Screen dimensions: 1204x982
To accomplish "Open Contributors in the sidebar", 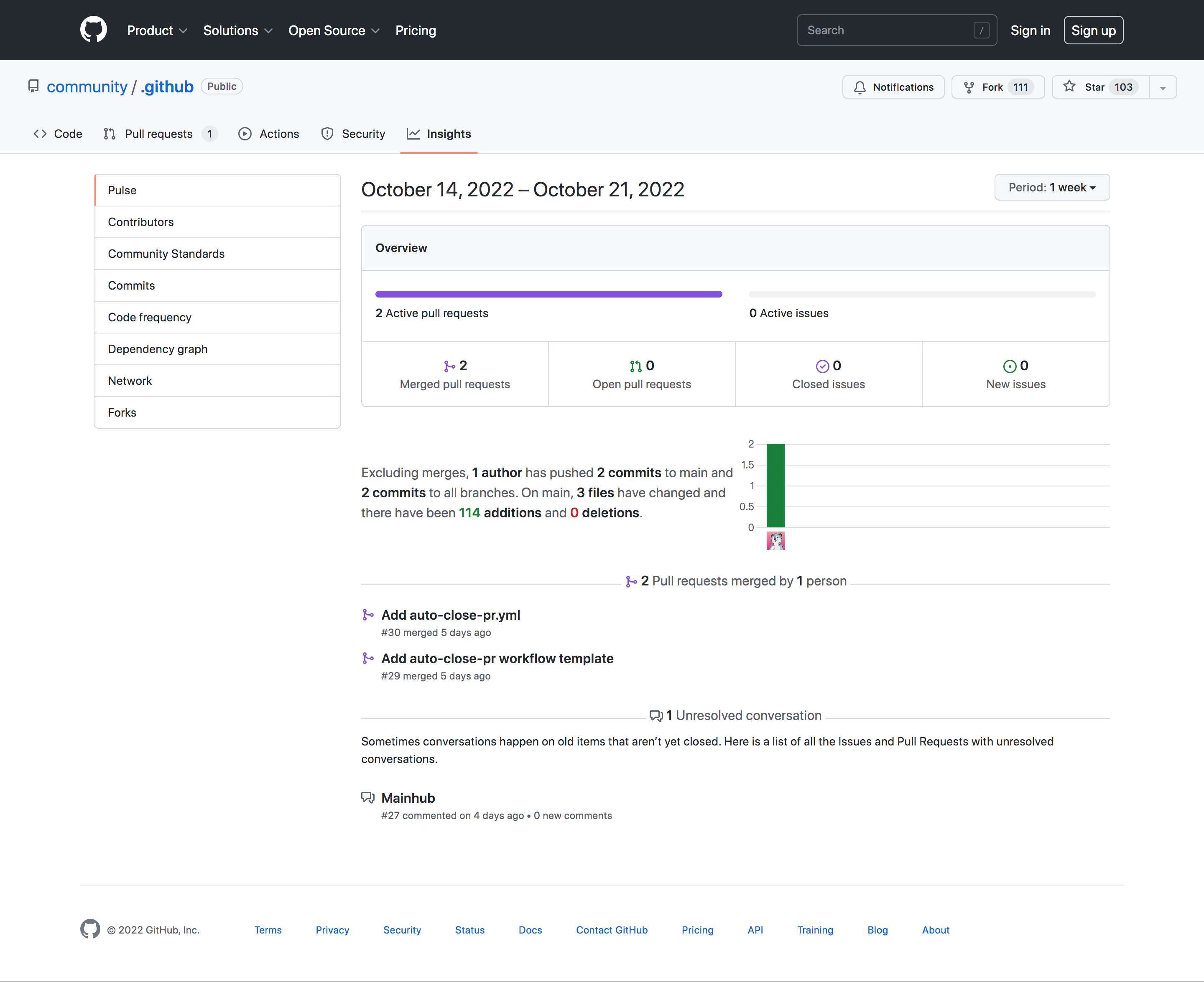I will (x=217, y=222).
